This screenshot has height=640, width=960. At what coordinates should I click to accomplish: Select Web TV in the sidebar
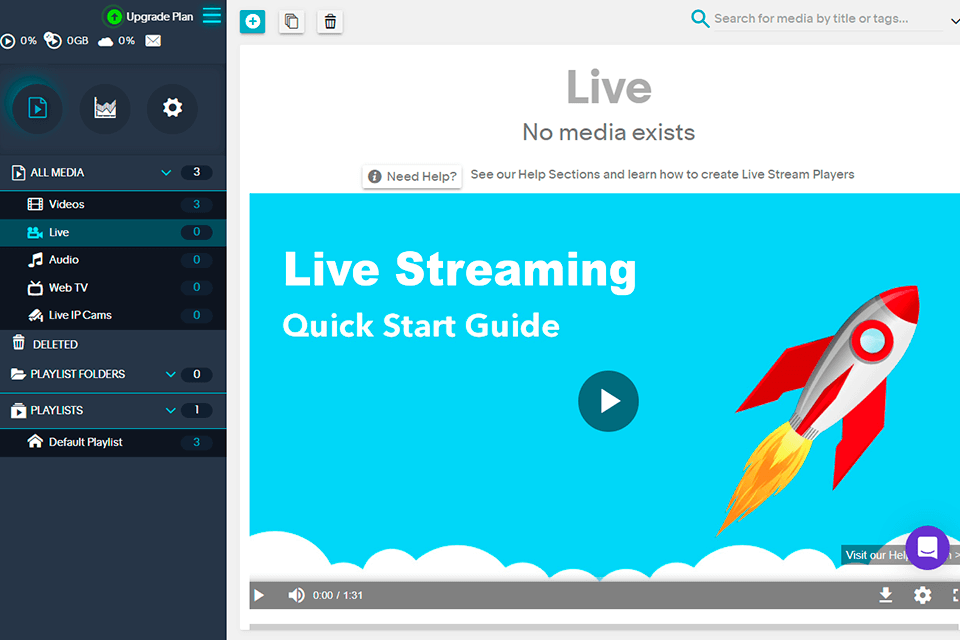point(113,288)
